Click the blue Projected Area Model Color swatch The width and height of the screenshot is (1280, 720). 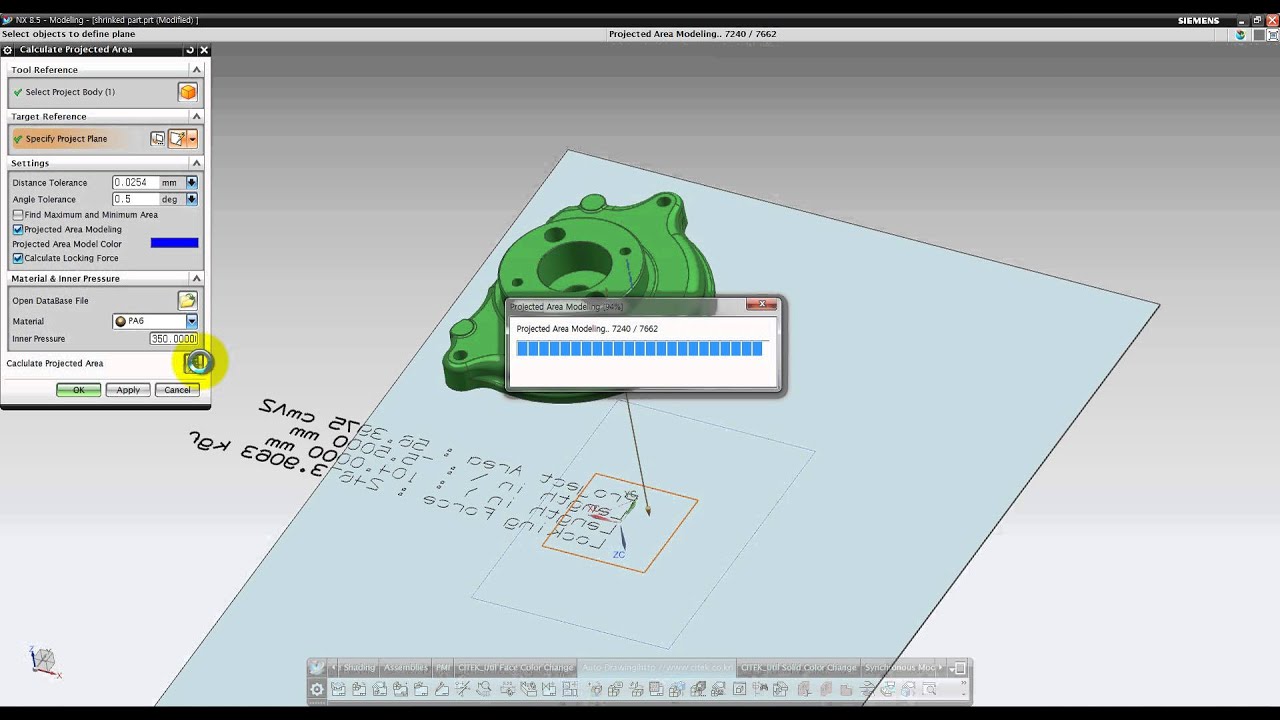pos(174,243)
